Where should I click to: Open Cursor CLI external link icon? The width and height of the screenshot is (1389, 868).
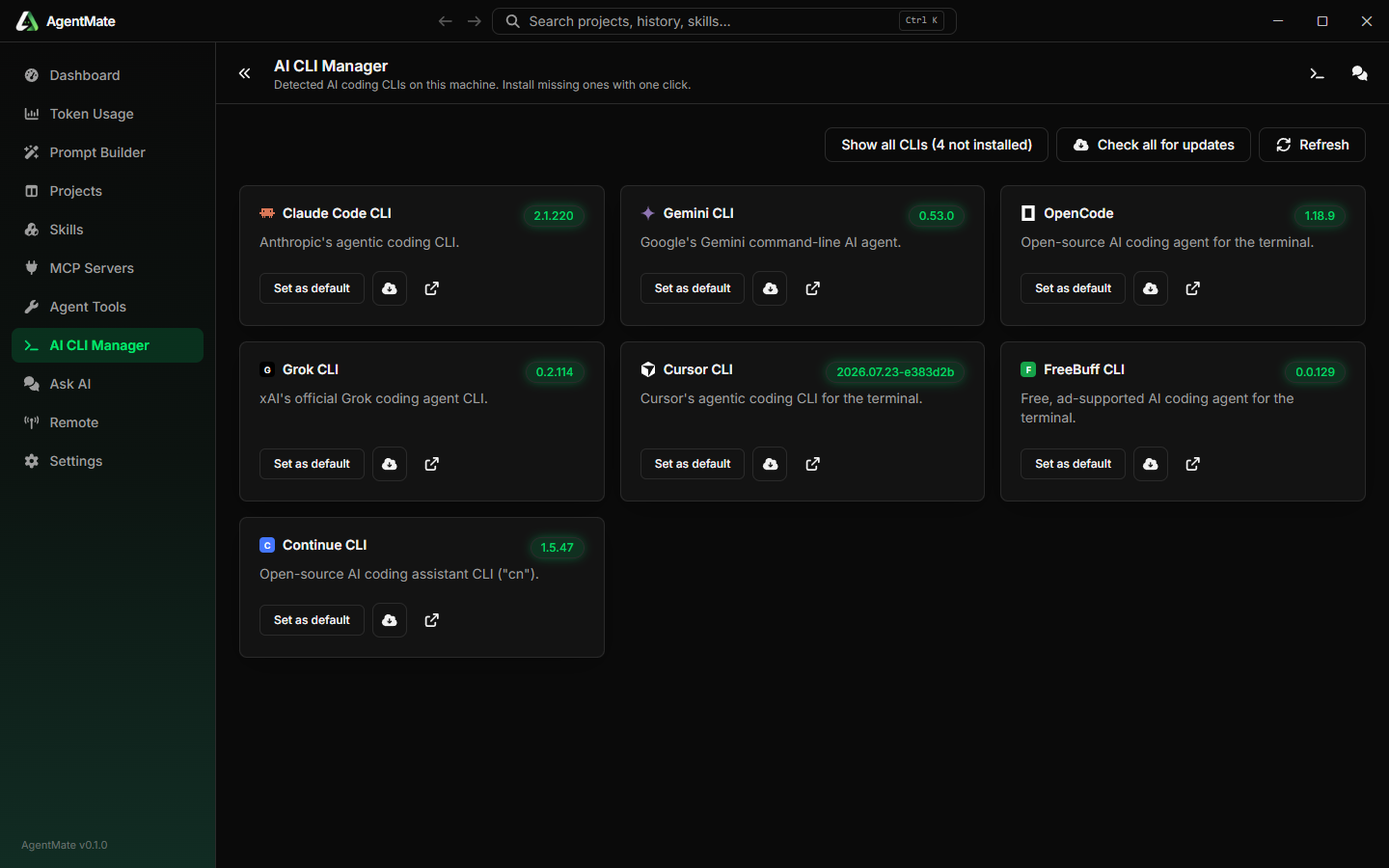pyautogui.click(x=813, y=464)
